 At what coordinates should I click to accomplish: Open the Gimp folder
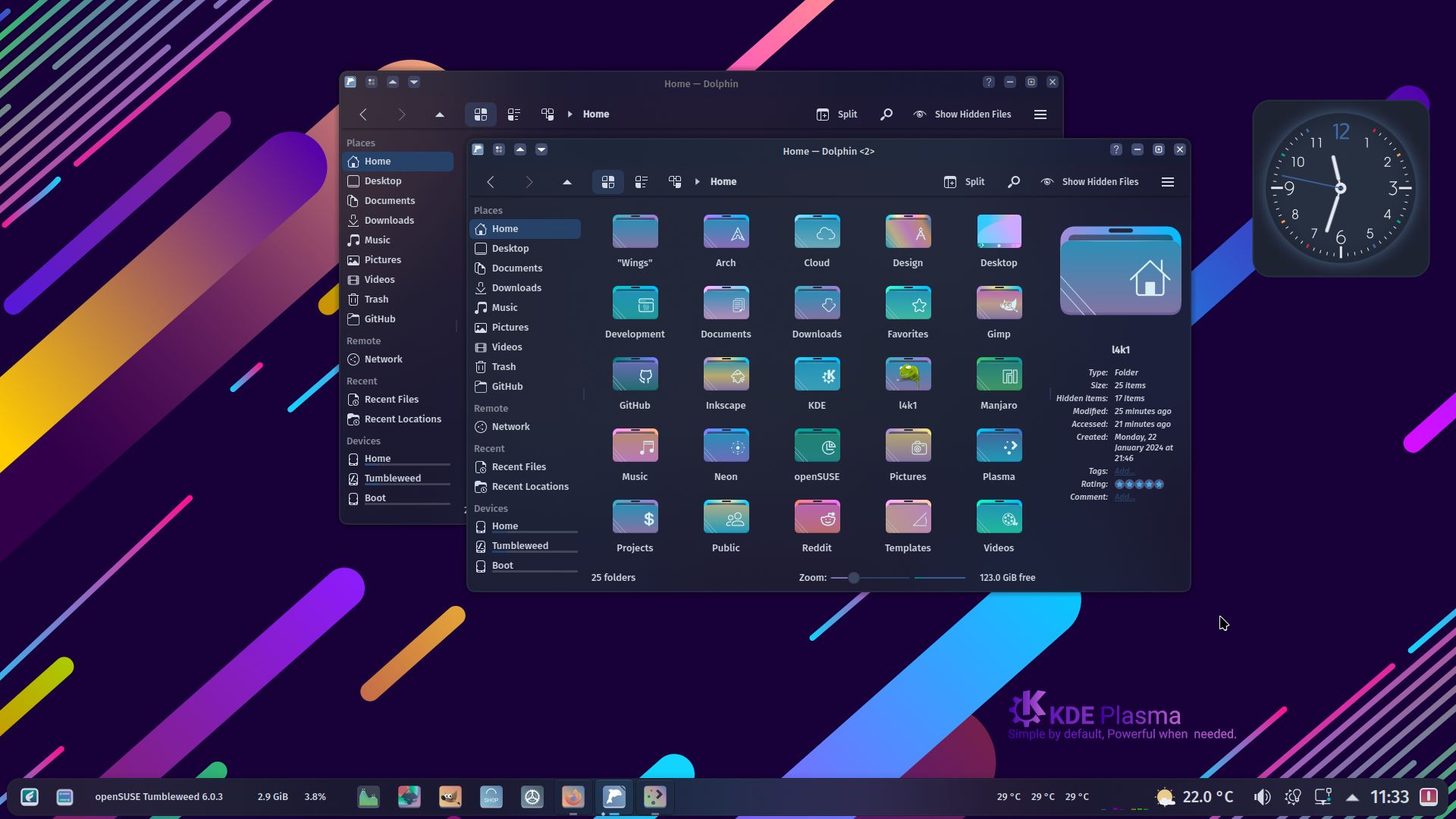point(999,312)
